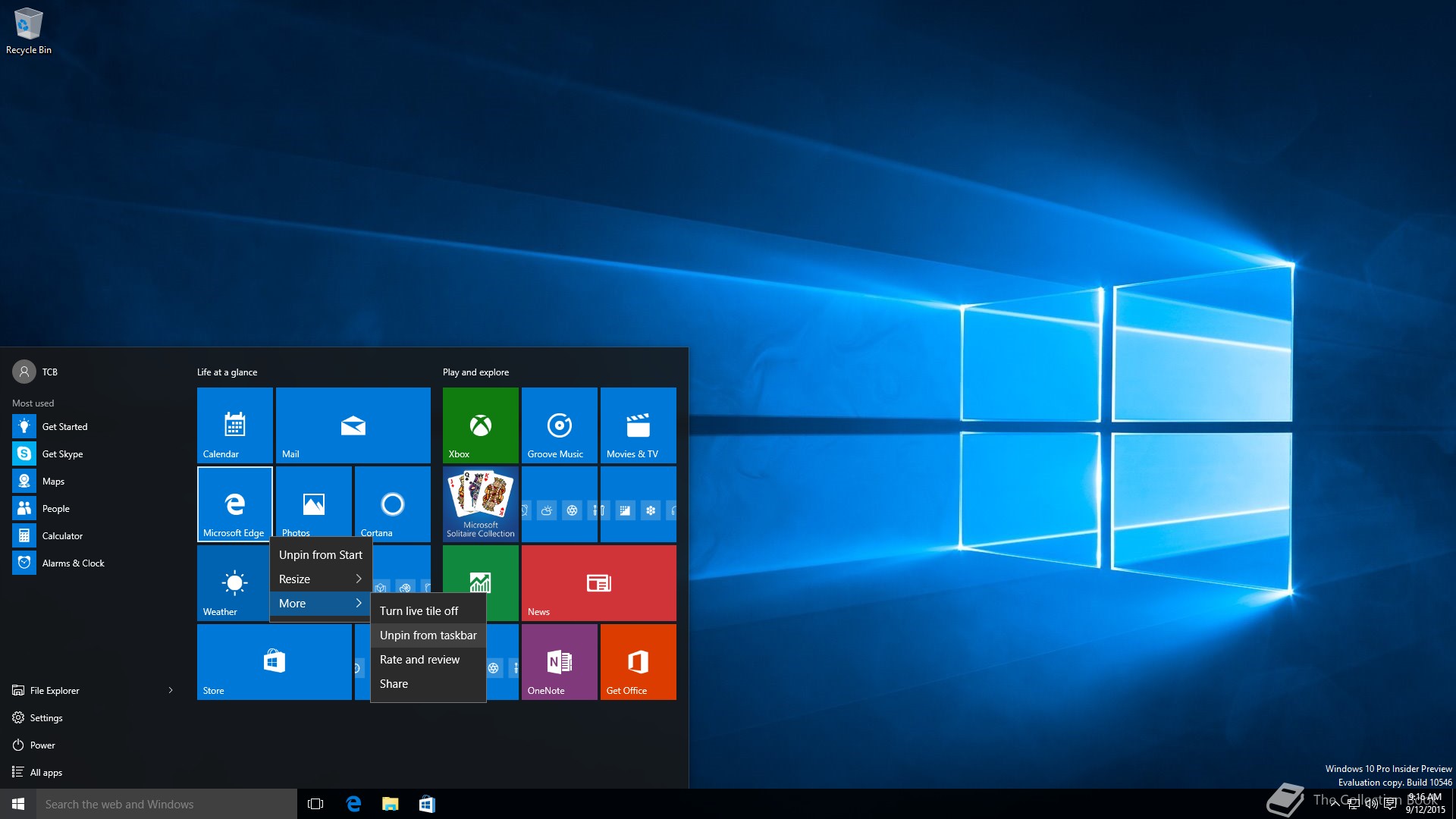The height and width of the screenshot is (819, 1456).
Task: Expand the More submenu entry
Action: (321, 604)
